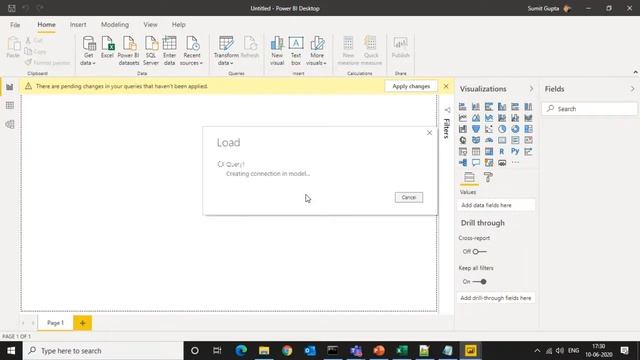
Task: Select the Map globe visual
Action: [x=462, y=140]
